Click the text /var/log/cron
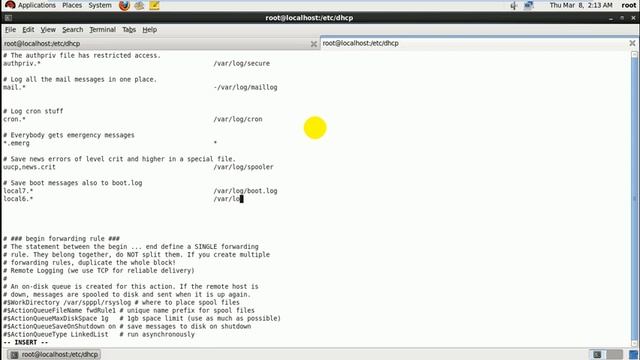 click(x=238, y=119)
